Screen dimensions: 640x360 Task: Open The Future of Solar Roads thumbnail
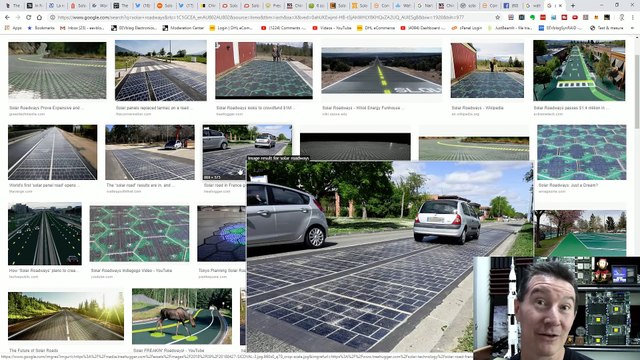tap(66, 315)
